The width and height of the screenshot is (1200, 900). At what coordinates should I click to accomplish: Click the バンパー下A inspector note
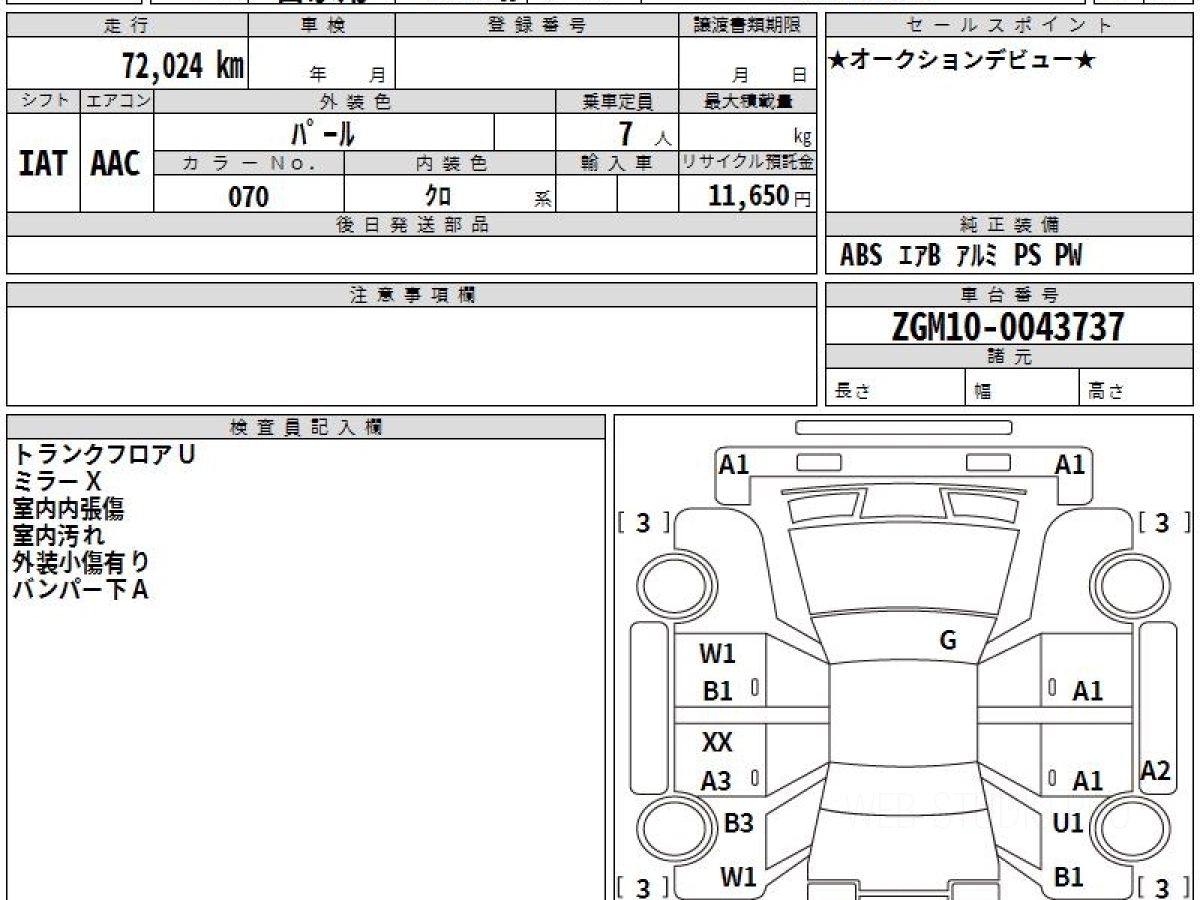(80, 589)
